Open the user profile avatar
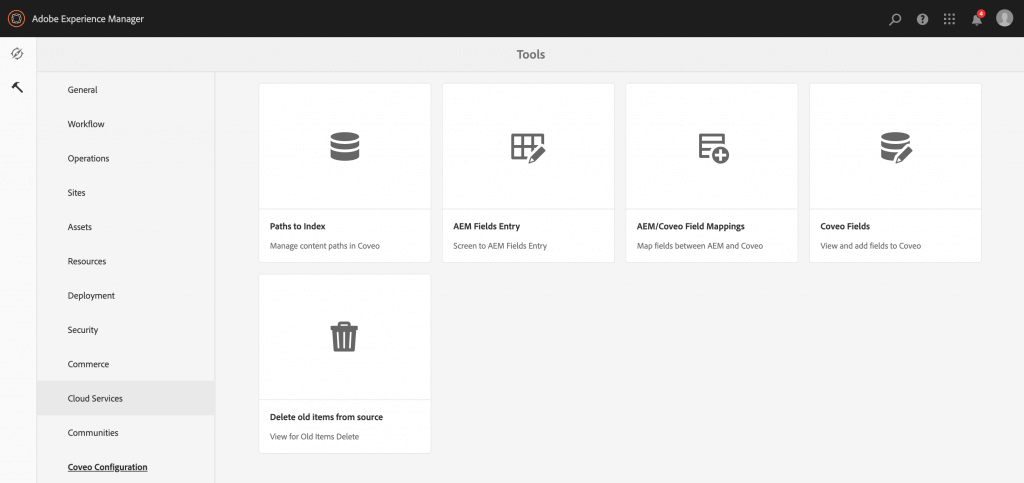 pyautogui.click(x=1004, y=18)
